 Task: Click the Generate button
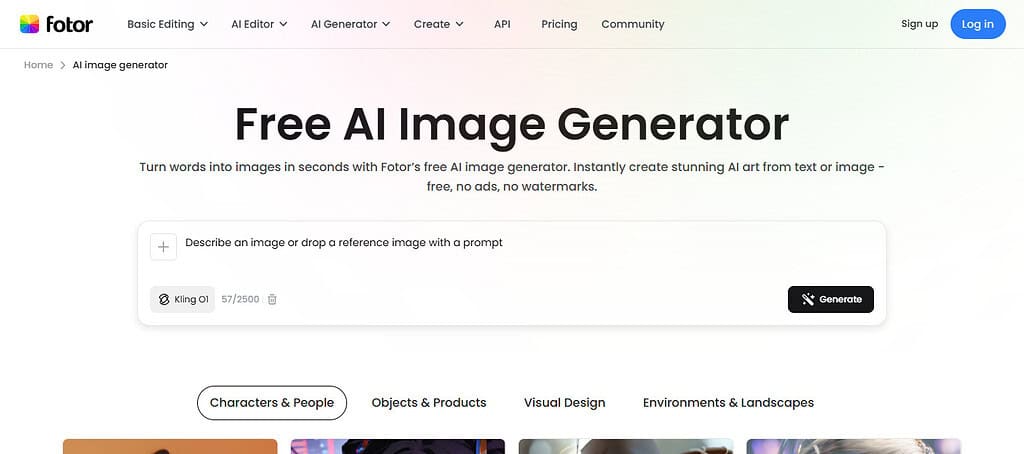click(831, 299)
